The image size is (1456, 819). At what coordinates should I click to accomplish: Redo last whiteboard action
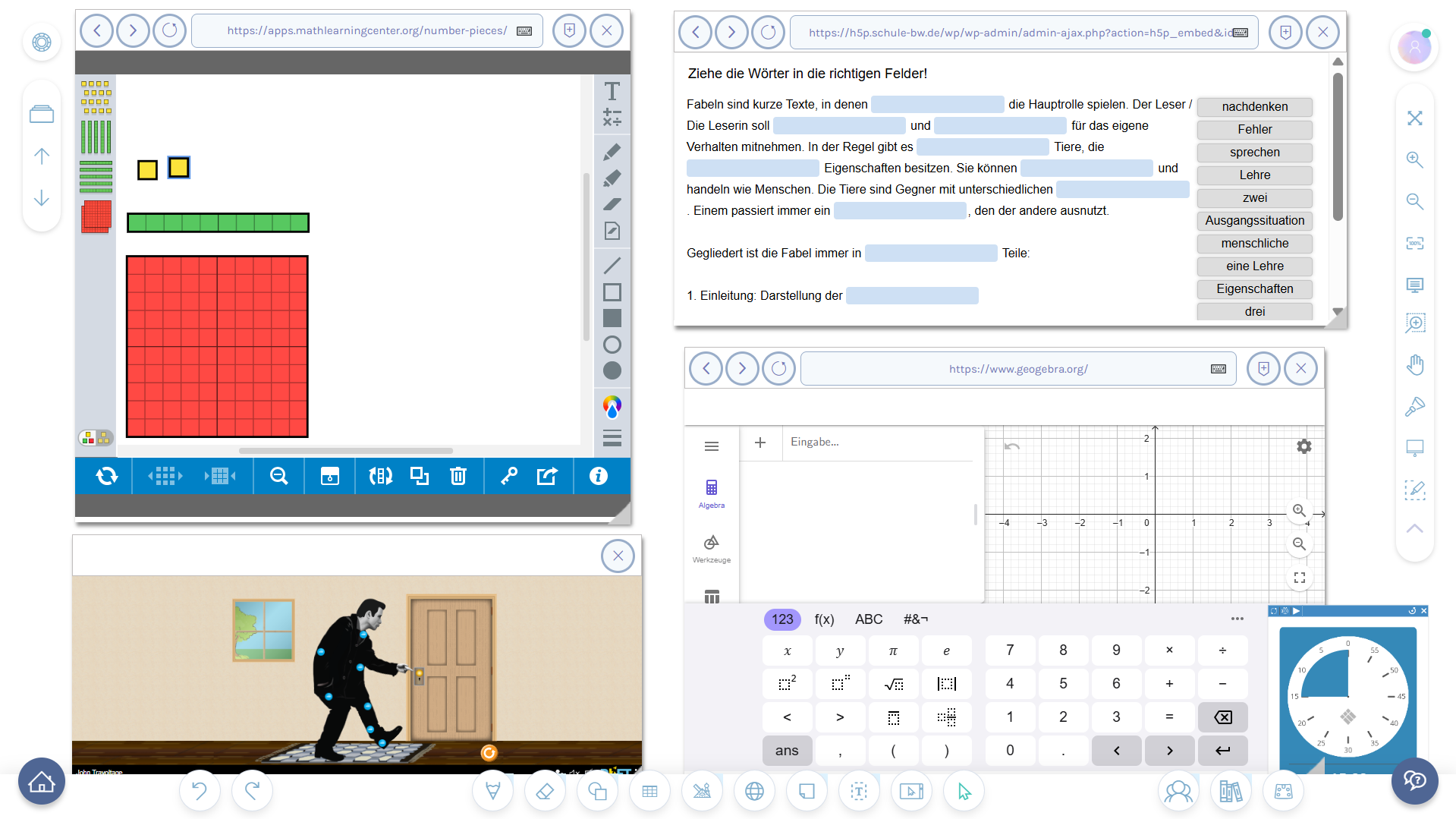click(252, 791)
